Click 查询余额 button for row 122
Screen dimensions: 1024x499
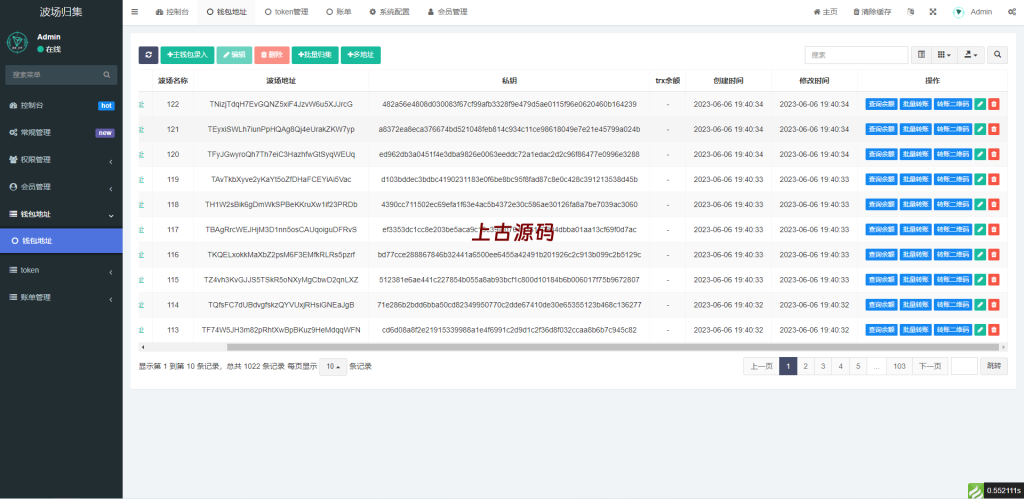881,104
